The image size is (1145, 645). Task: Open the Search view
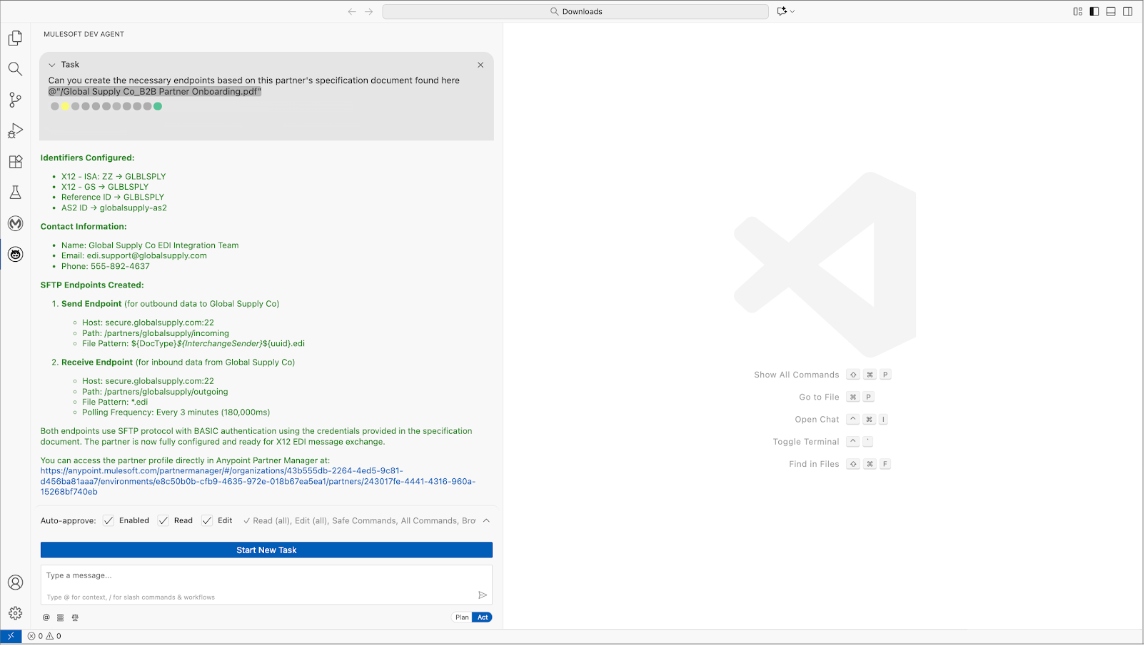tap(15, 68)
